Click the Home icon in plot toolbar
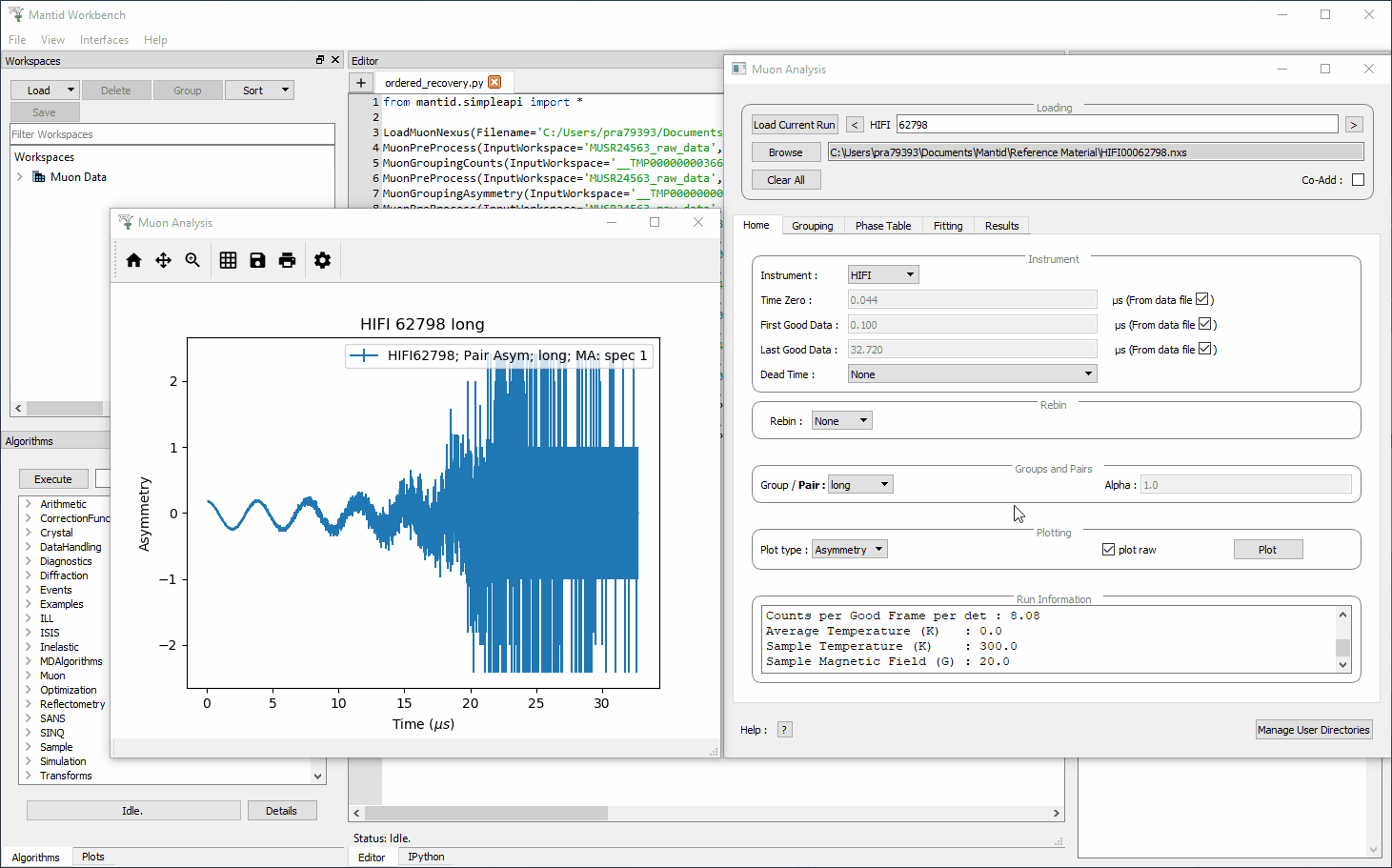Screen dimensions: 1392x868 tap(133, 260)
